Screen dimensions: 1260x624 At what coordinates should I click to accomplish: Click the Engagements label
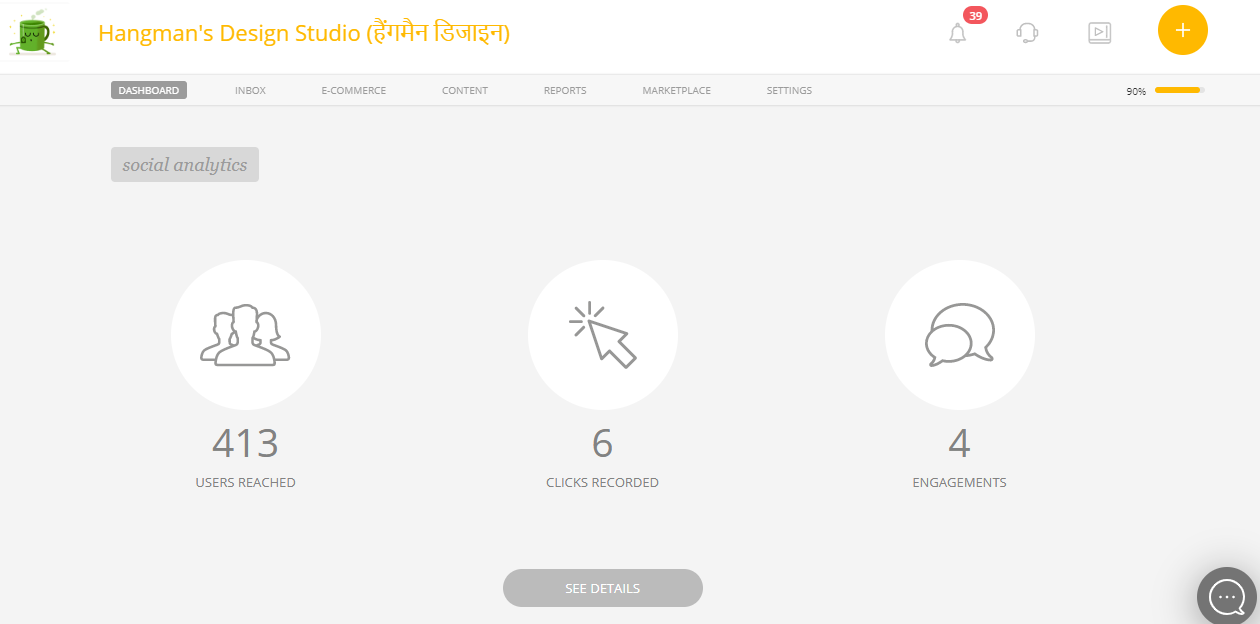point(960,482)
